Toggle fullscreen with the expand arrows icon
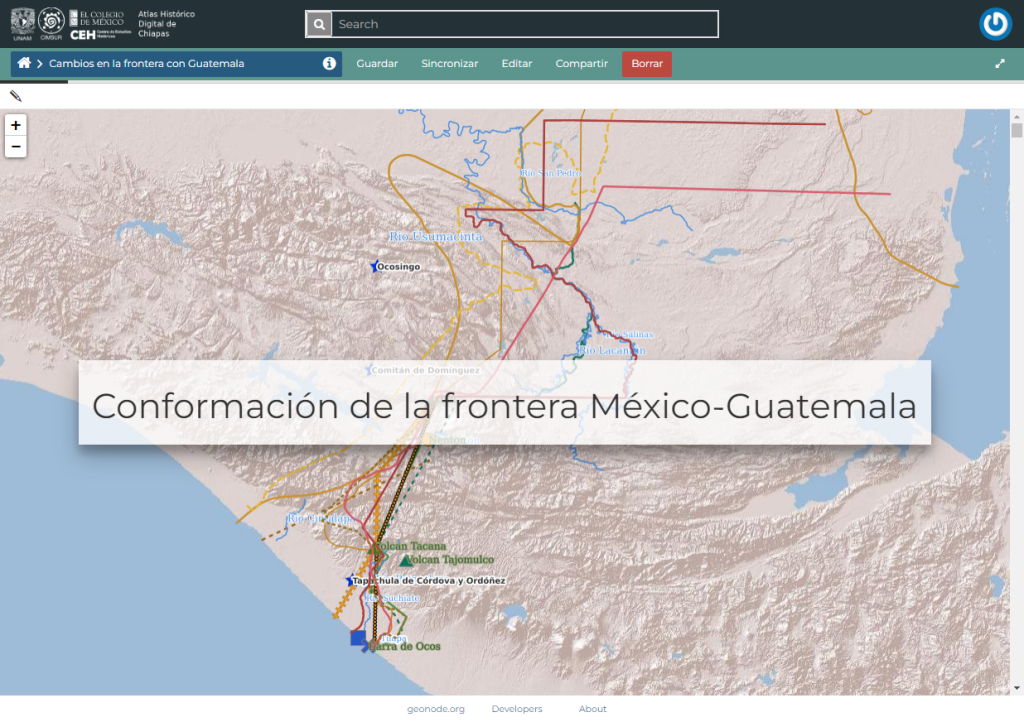1024x722 pixels. [1000, 63]
